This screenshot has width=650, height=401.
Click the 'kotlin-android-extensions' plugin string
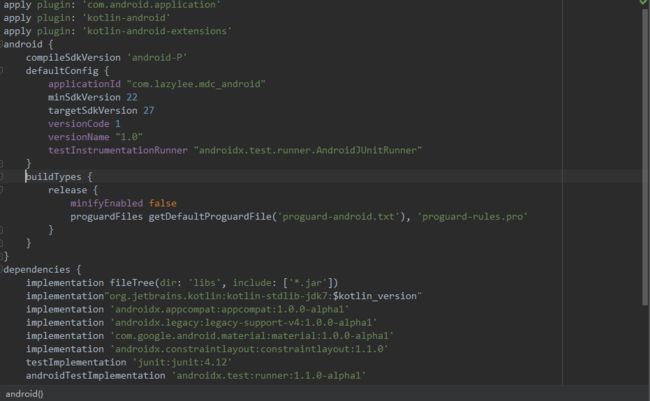[x=157, y=31]
